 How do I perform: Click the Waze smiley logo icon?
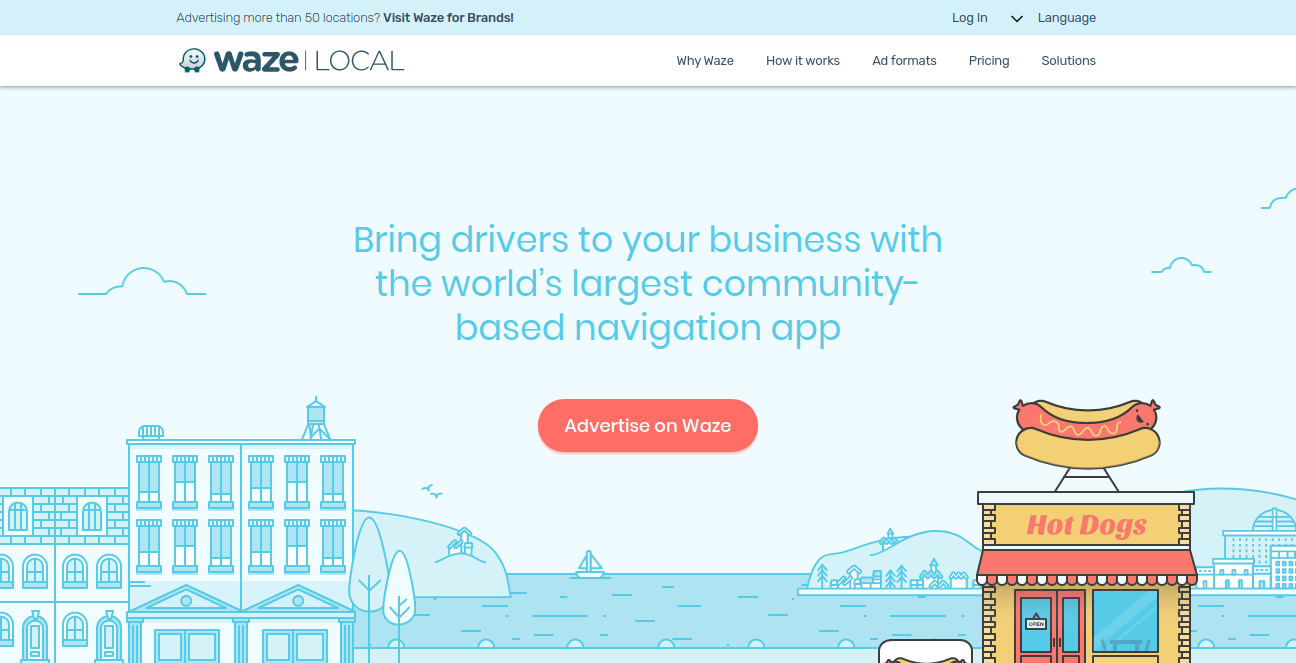point(192,61)
